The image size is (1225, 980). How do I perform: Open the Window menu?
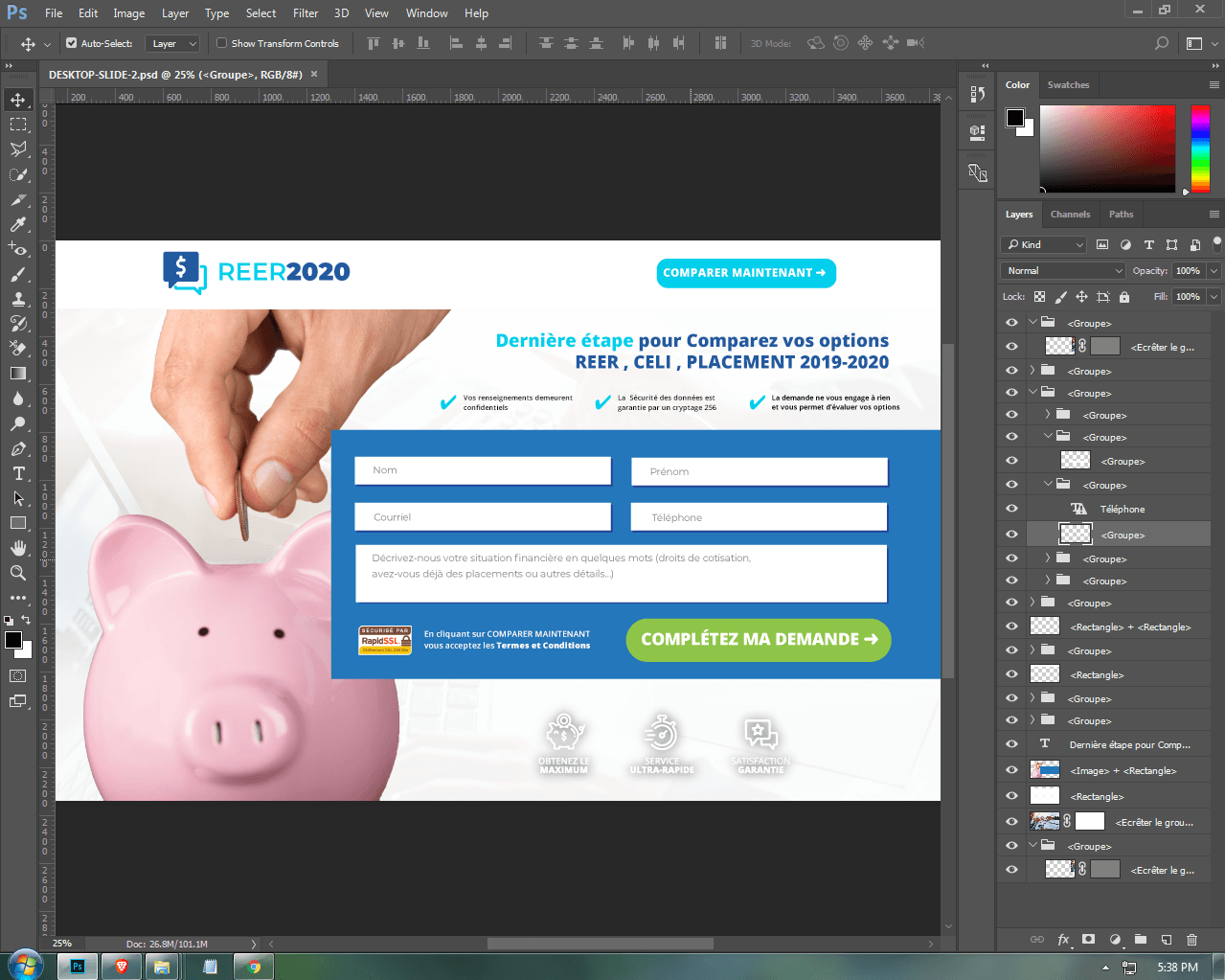tap(427, 13)
